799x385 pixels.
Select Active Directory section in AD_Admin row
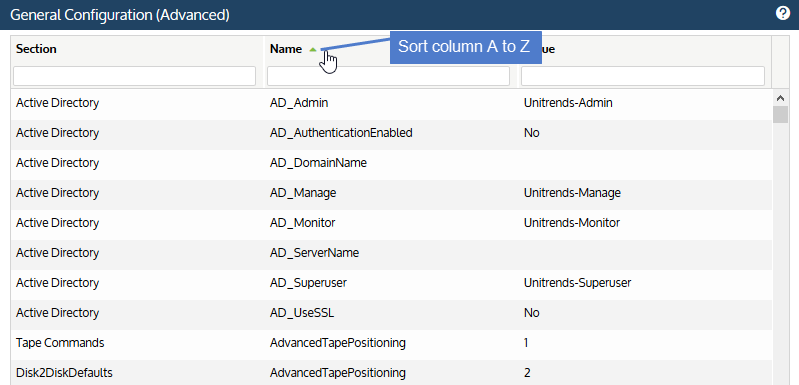[x=58, y=103]
